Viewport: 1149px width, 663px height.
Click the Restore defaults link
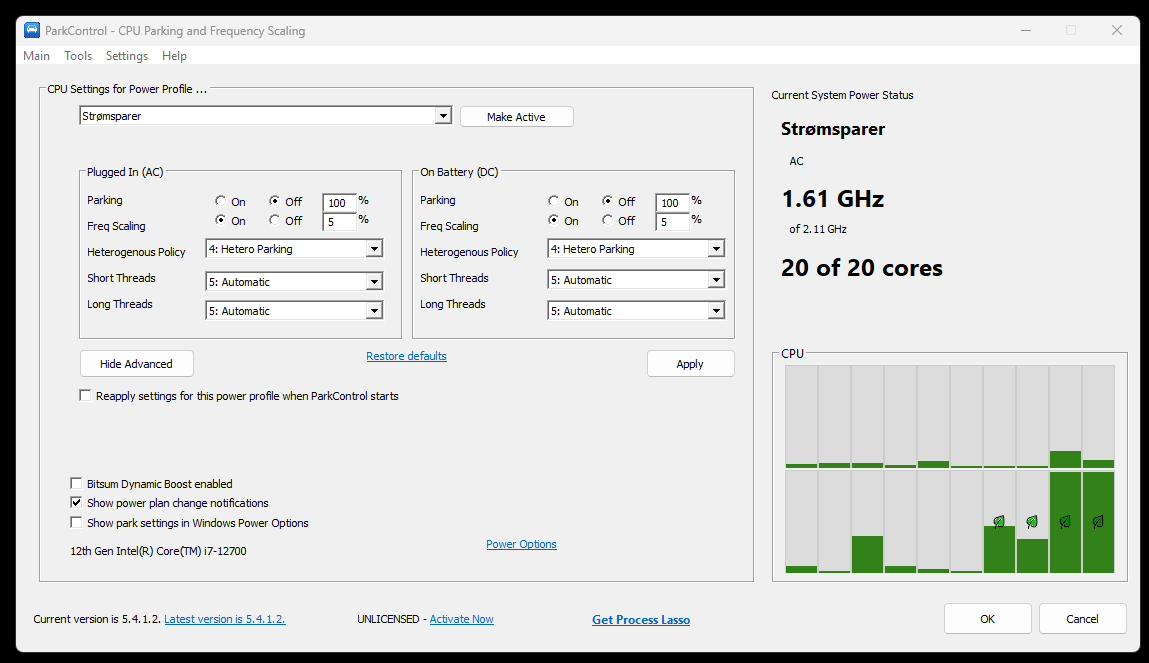coord(406,356)
